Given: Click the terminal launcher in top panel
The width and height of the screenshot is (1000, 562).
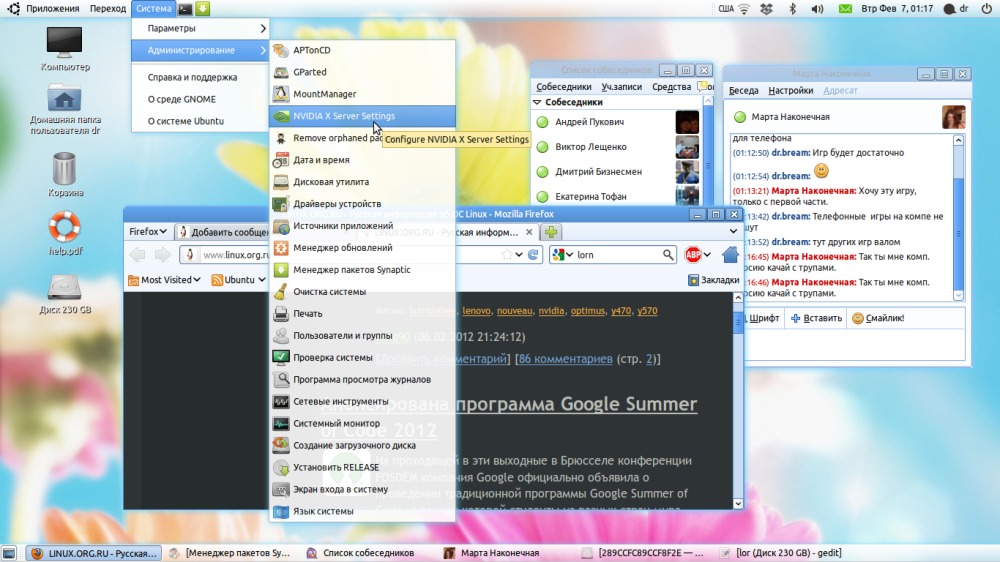Looking at the screenshot, I should coord(185,8).
